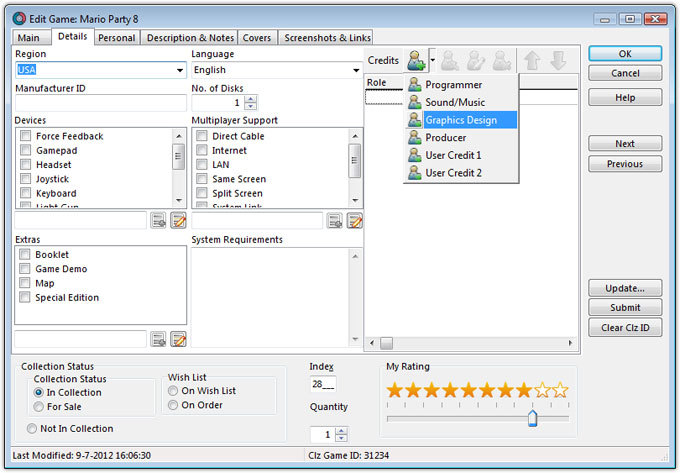Click the OK button

tap(625, 54)
